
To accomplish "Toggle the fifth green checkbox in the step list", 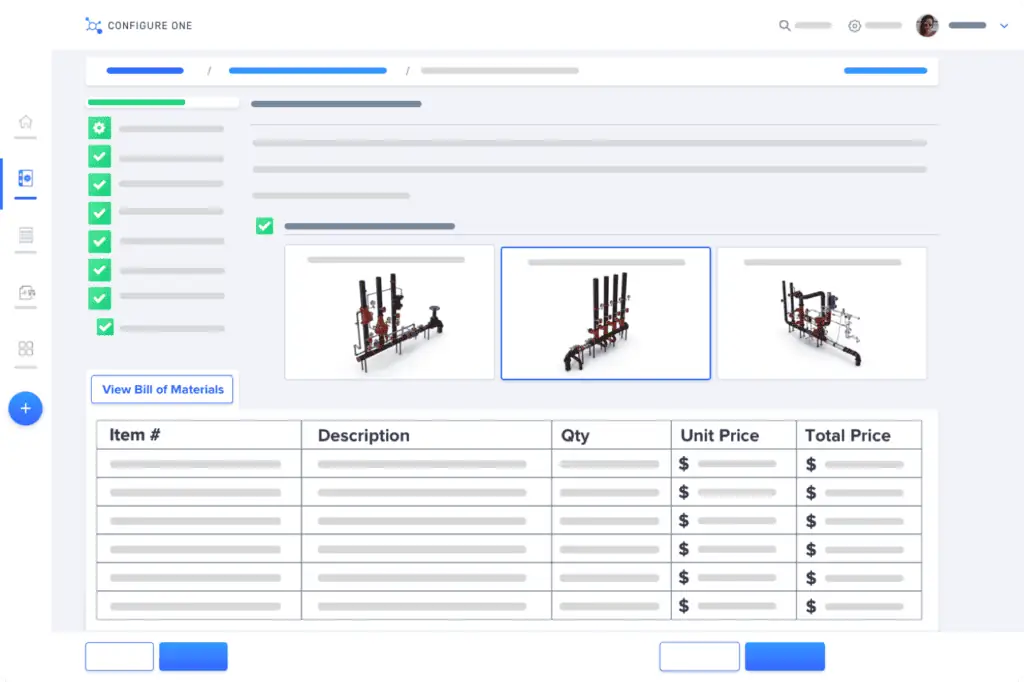I will coord(99,270).
